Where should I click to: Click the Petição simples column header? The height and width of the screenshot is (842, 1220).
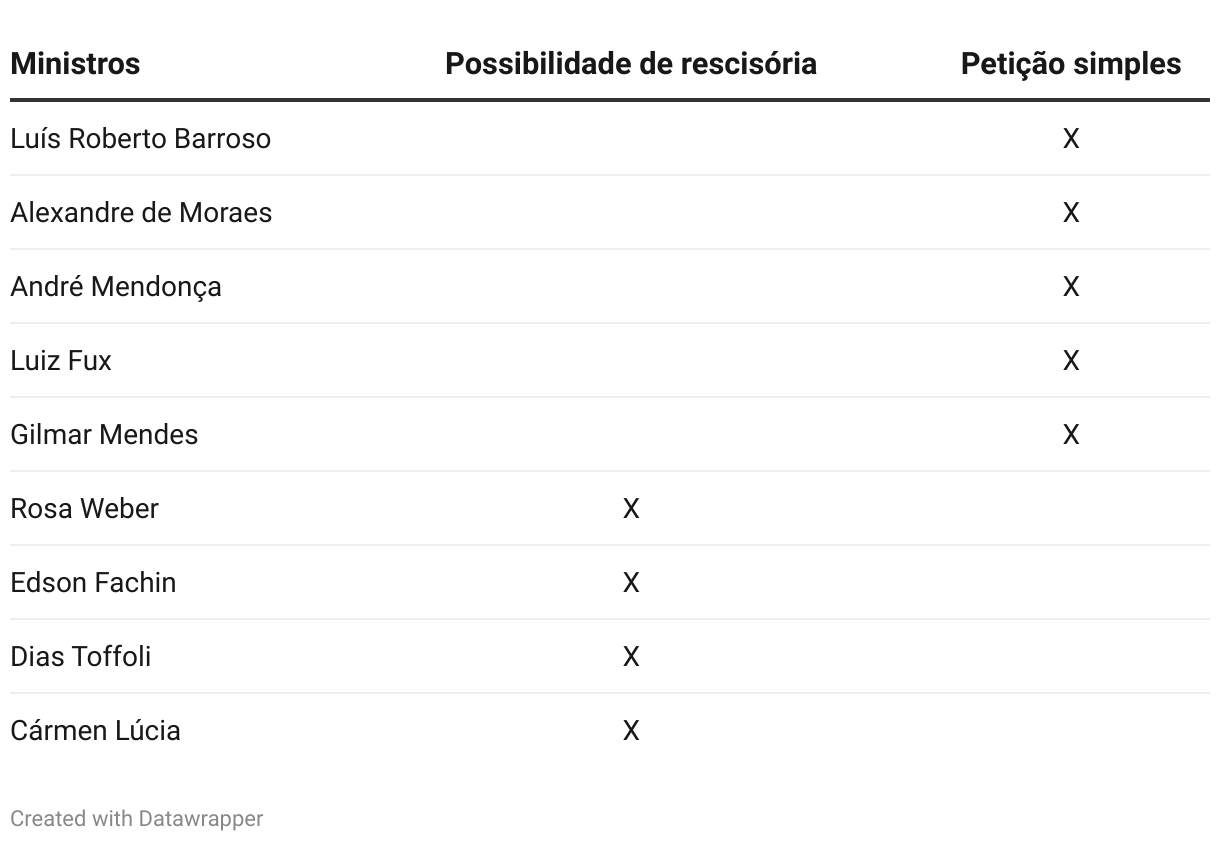(x=1070, y=64)
